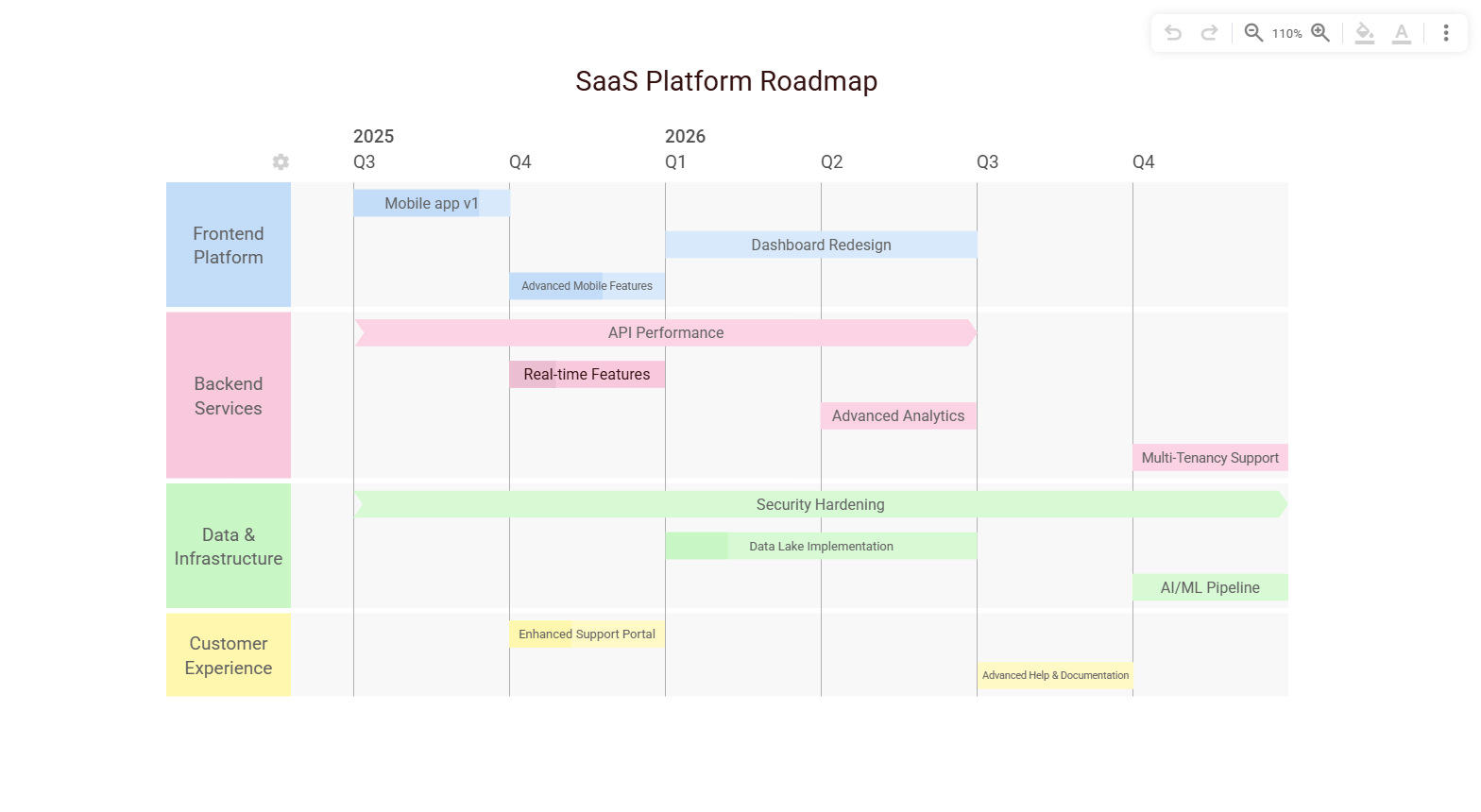Click the AI/ML Pipeline task bar
The image size is (1481, 812).
pos(1210,588)
